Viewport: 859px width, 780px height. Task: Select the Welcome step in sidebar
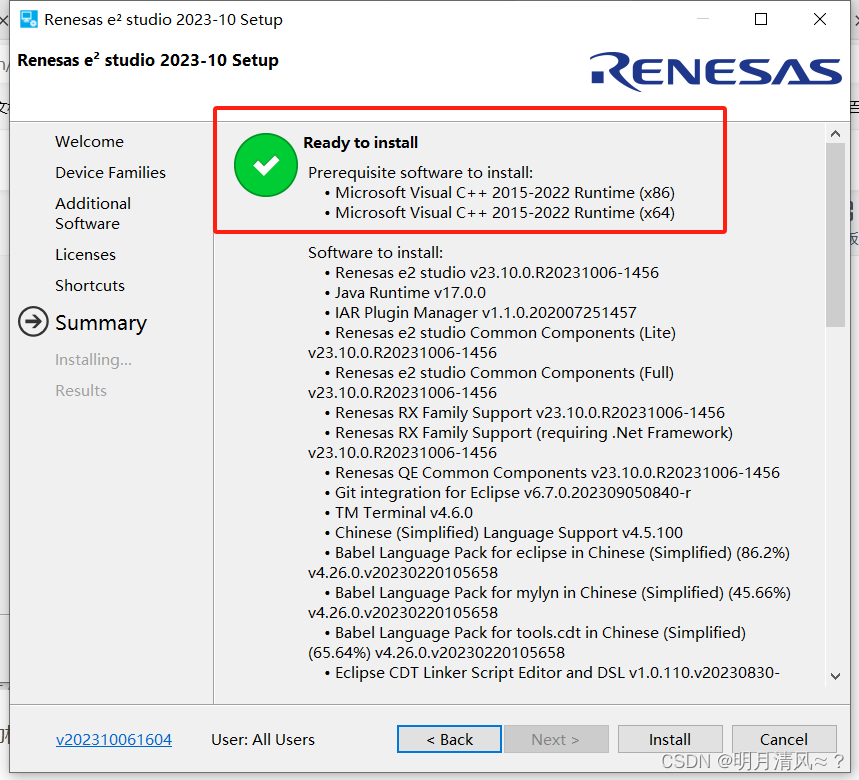click(89, 141)
